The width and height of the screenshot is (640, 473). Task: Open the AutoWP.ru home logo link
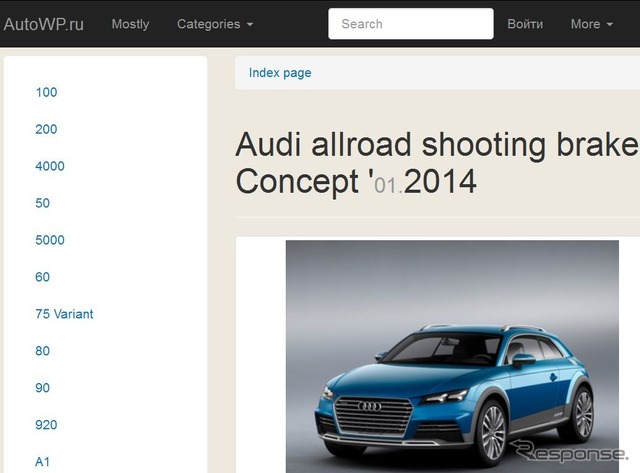pos(43,24)
